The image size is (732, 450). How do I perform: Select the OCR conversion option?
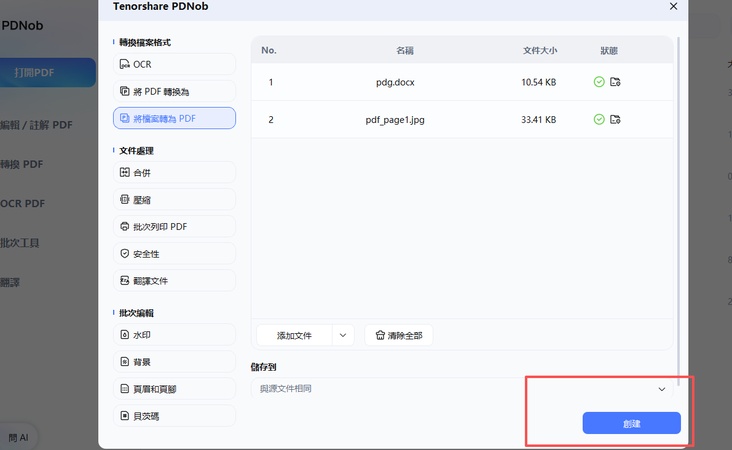pyautogui.click(x=174, y=64)
